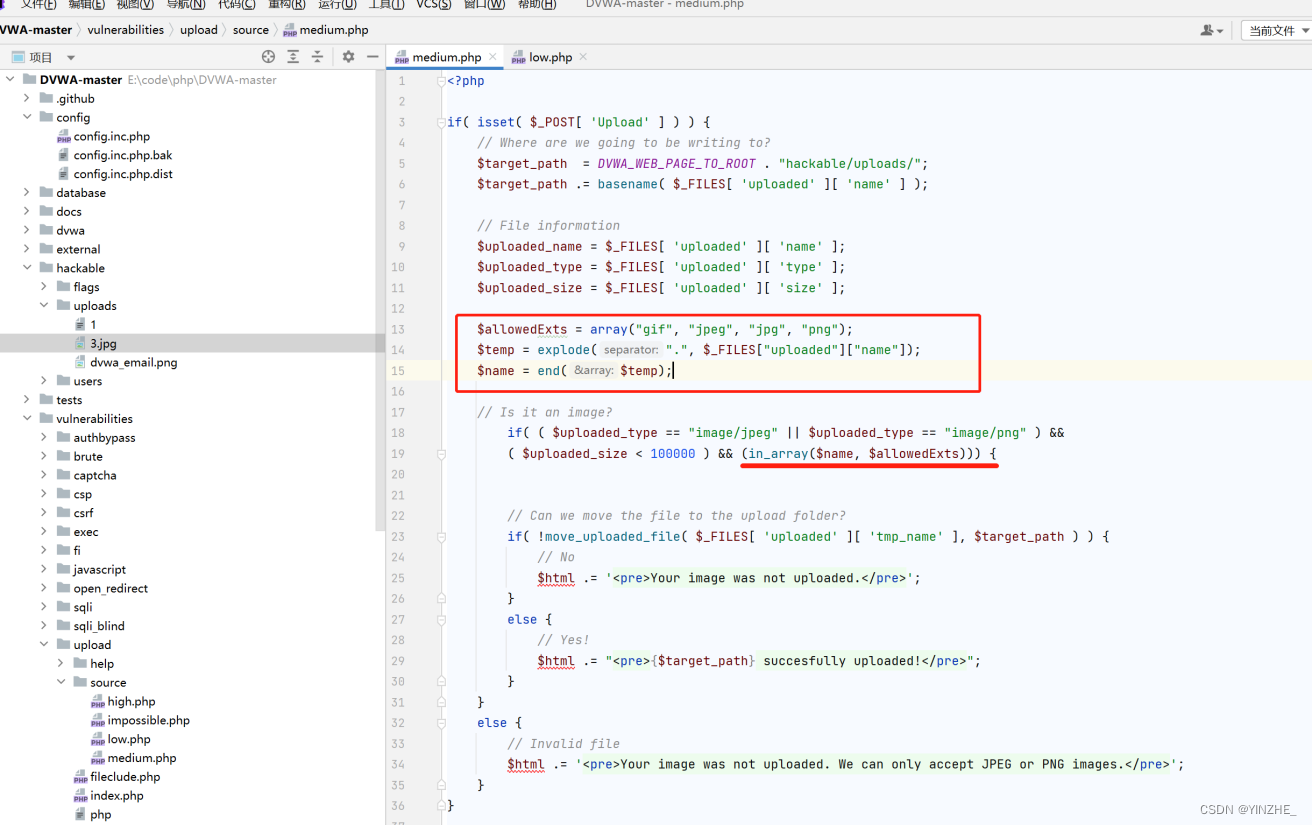This screenshot has width=1312, height=825.
Task: Click the collapse all icon in project panel
Action: (x=317, y=57)
